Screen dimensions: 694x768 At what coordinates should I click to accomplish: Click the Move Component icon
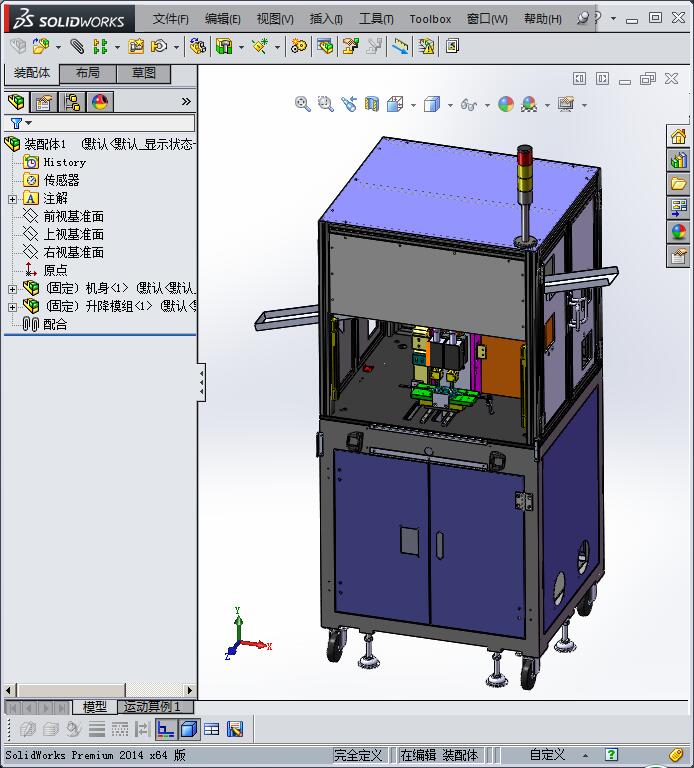159,47
